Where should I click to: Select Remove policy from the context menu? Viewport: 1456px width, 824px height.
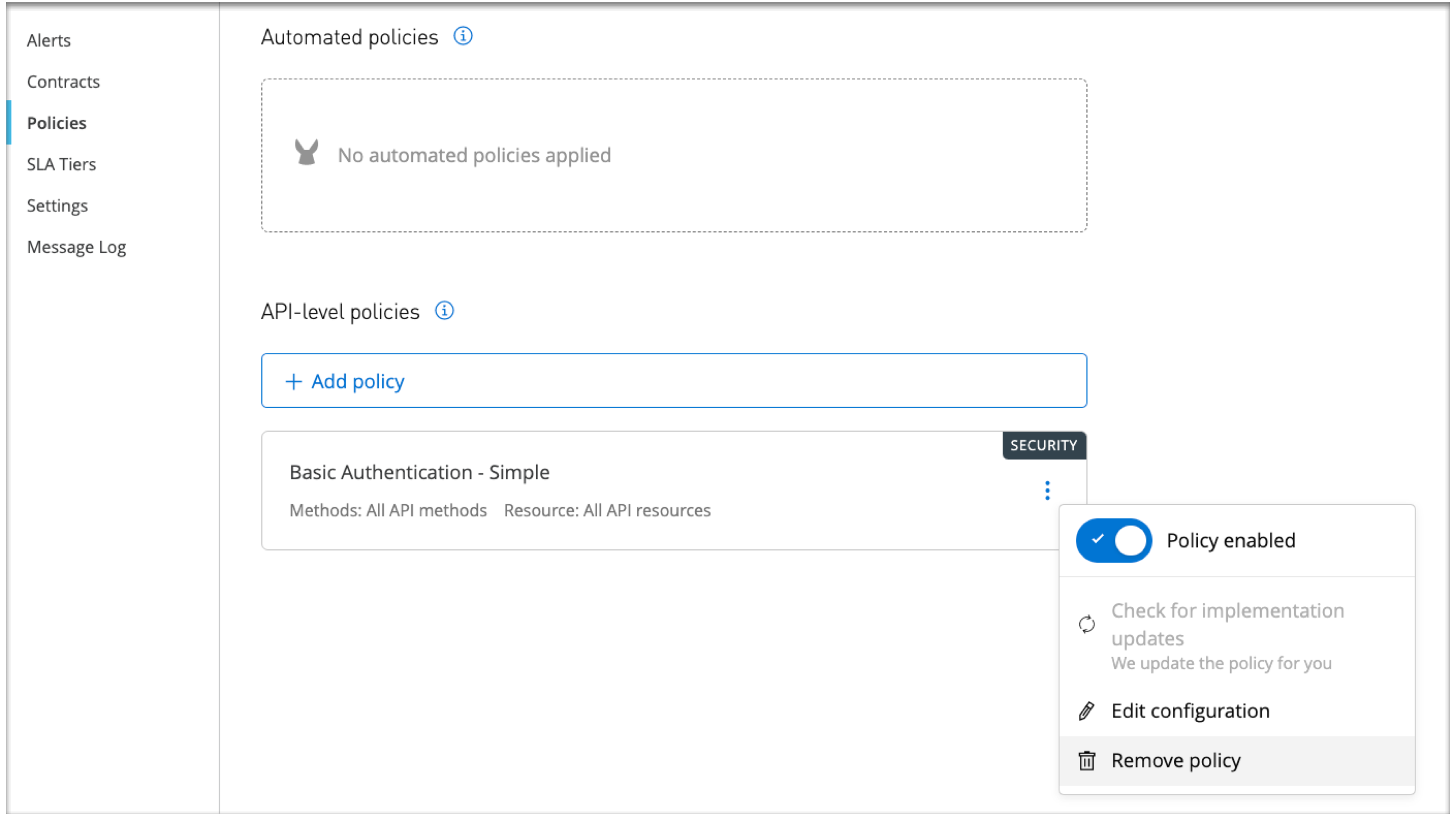pyautogui.click(x=1175, y=760)
